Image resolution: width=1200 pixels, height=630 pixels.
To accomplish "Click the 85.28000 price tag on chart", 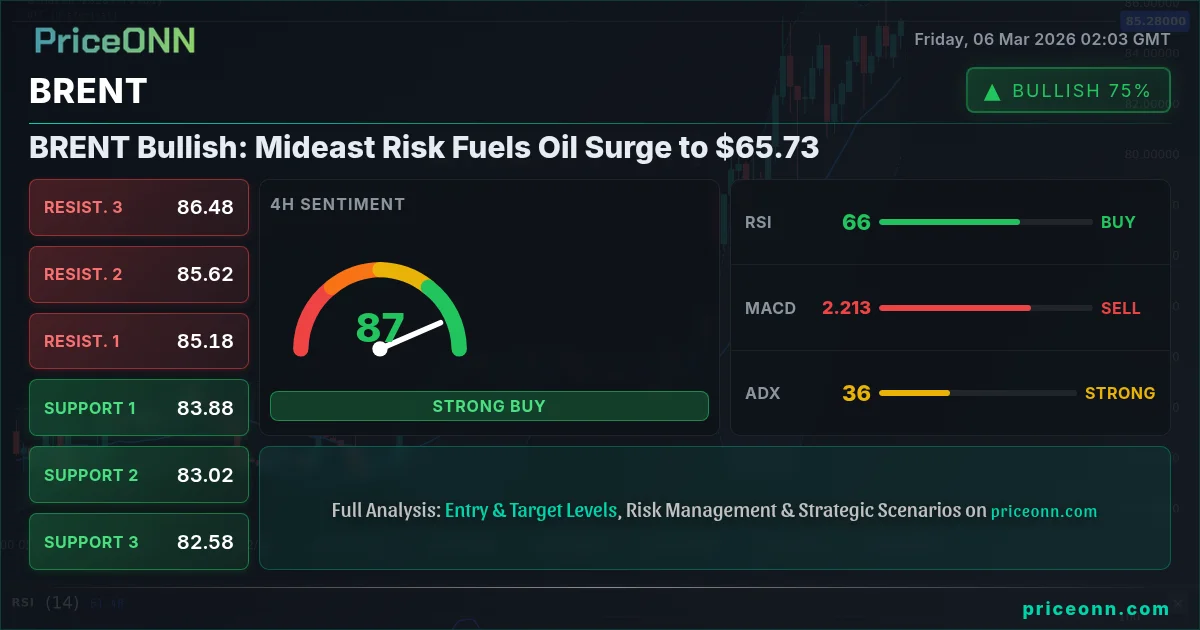I will 1156,20.
